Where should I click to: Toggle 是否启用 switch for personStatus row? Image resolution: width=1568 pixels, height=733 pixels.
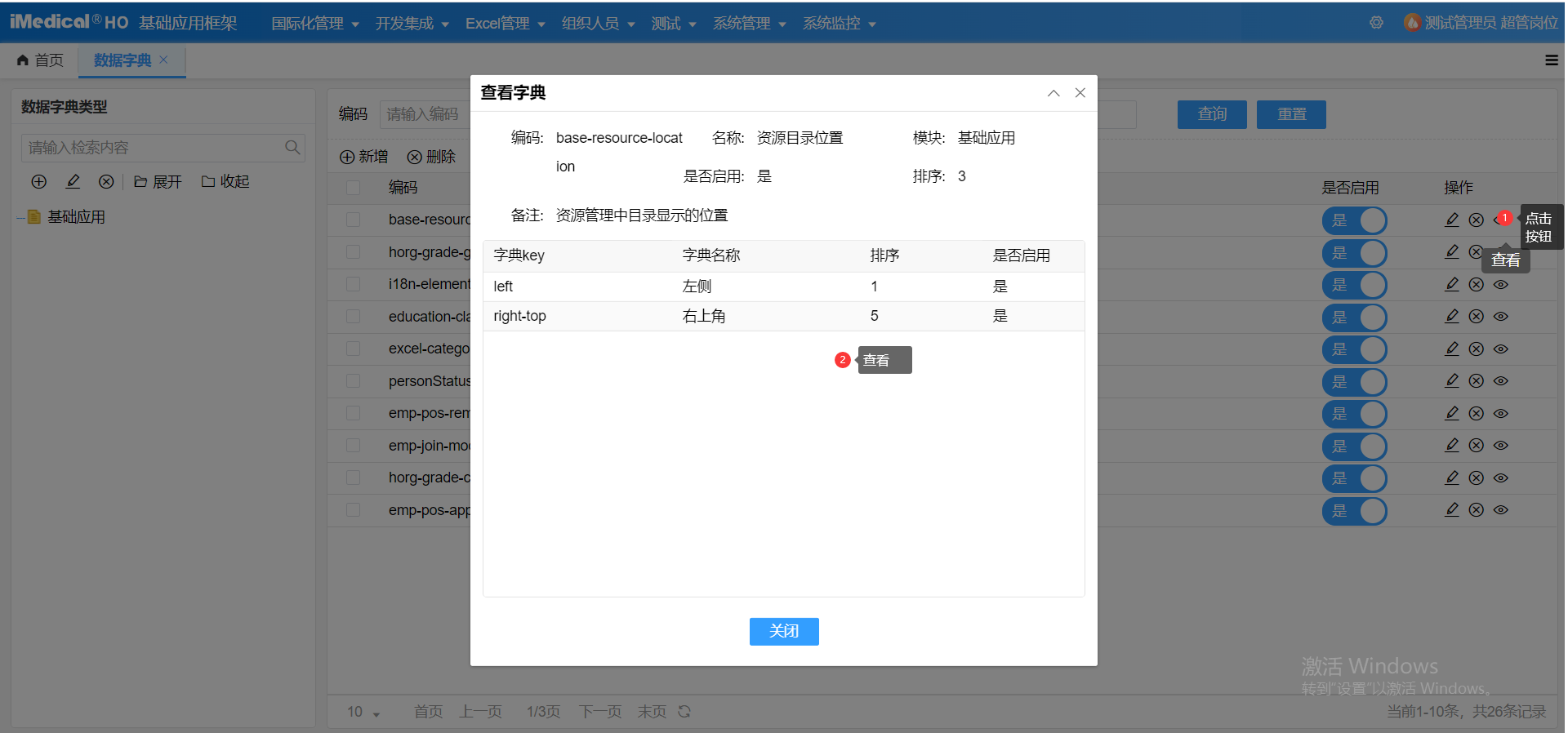point(1355,382)
